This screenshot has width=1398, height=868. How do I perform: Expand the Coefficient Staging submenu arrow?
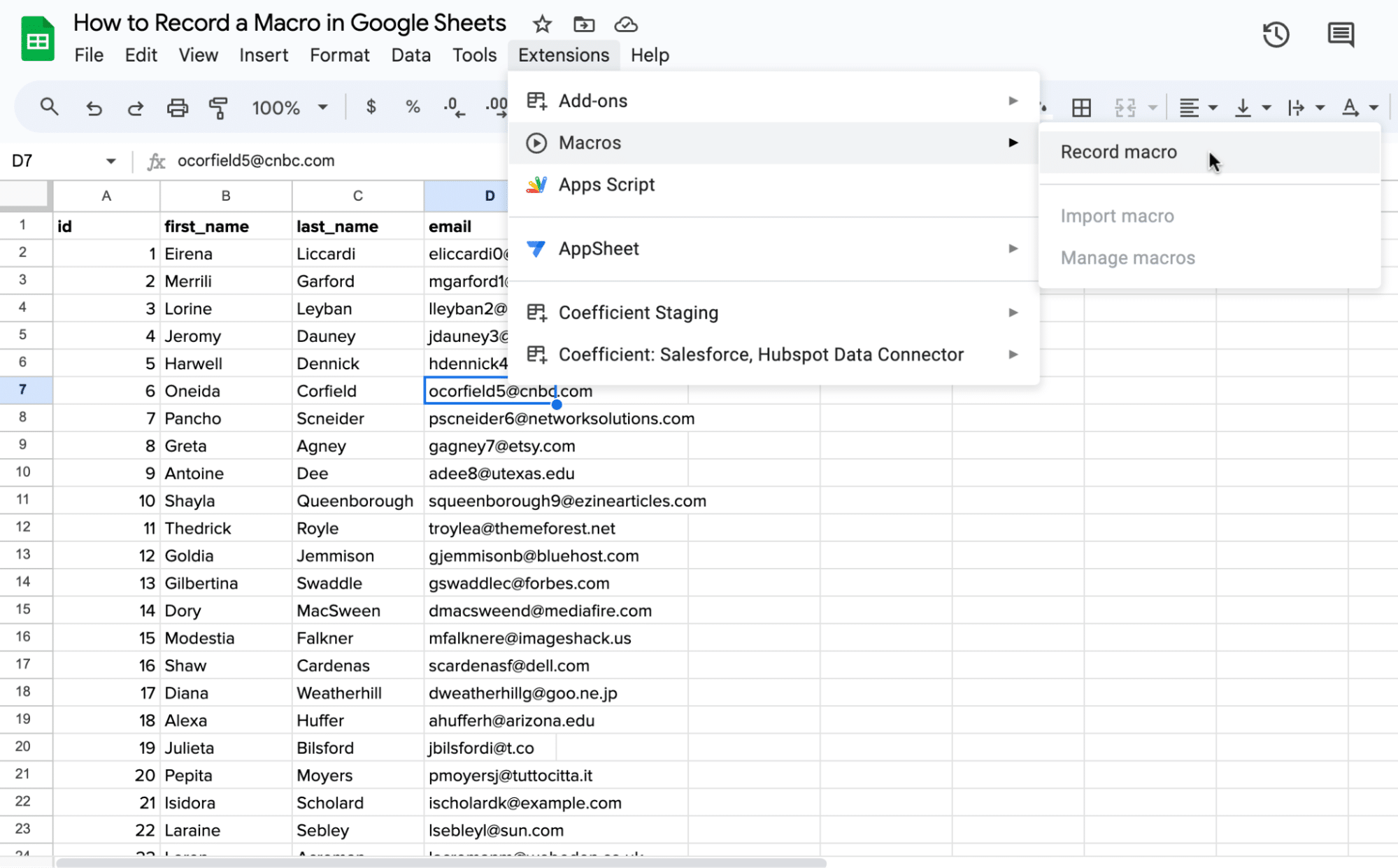(1013, 313)
